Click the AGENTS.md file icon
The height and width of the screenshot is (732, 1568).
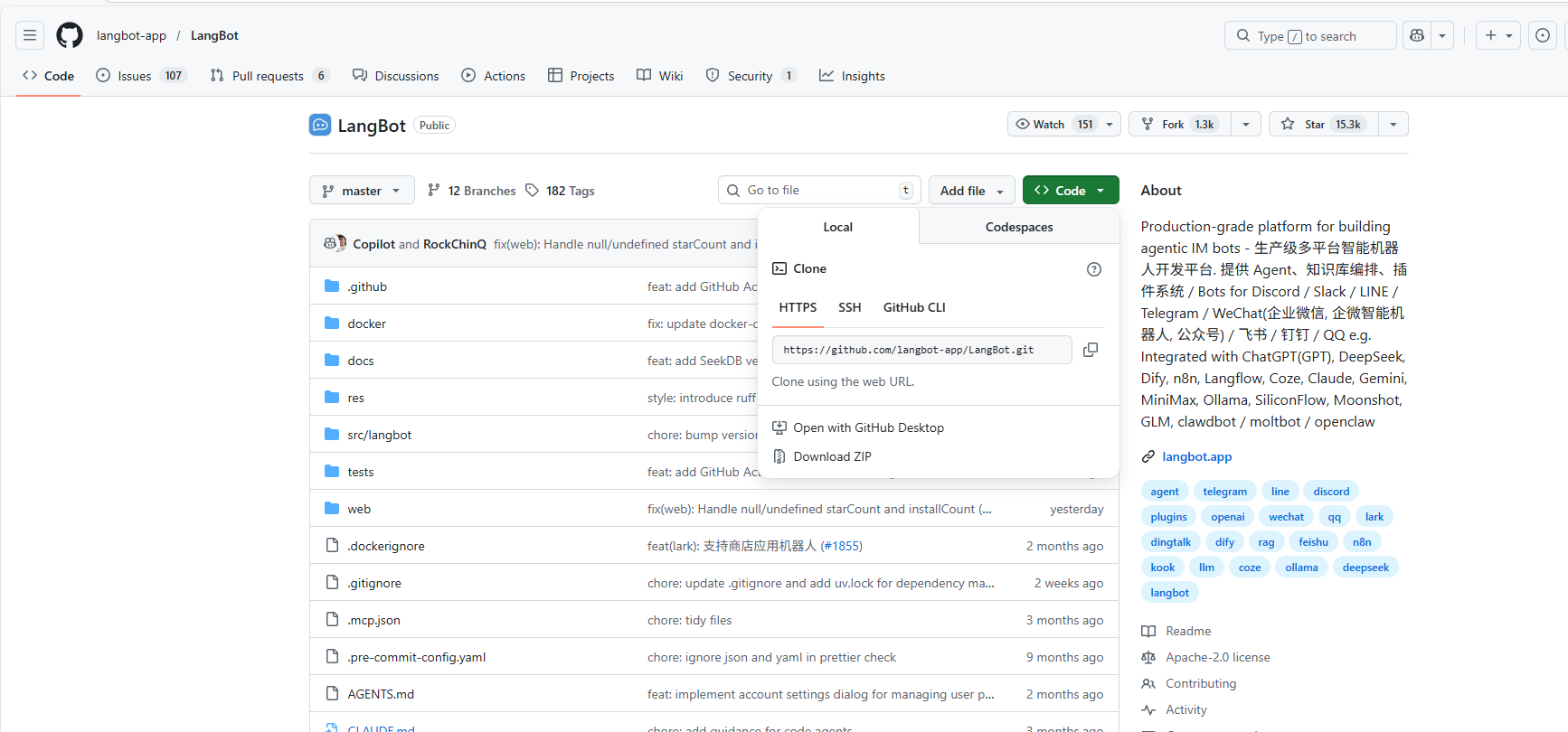pos(332,694)
